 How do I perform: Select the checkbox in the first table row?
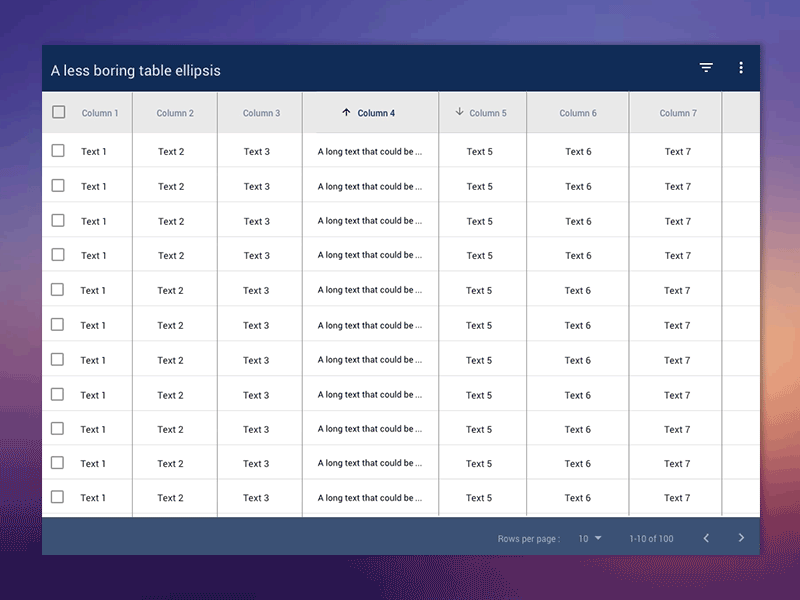58,151
